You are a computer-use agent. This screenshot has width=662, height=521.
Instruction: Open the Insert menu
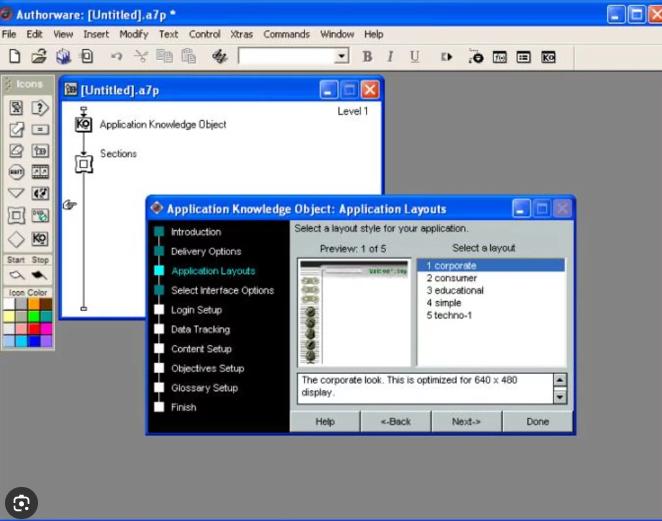96,34
